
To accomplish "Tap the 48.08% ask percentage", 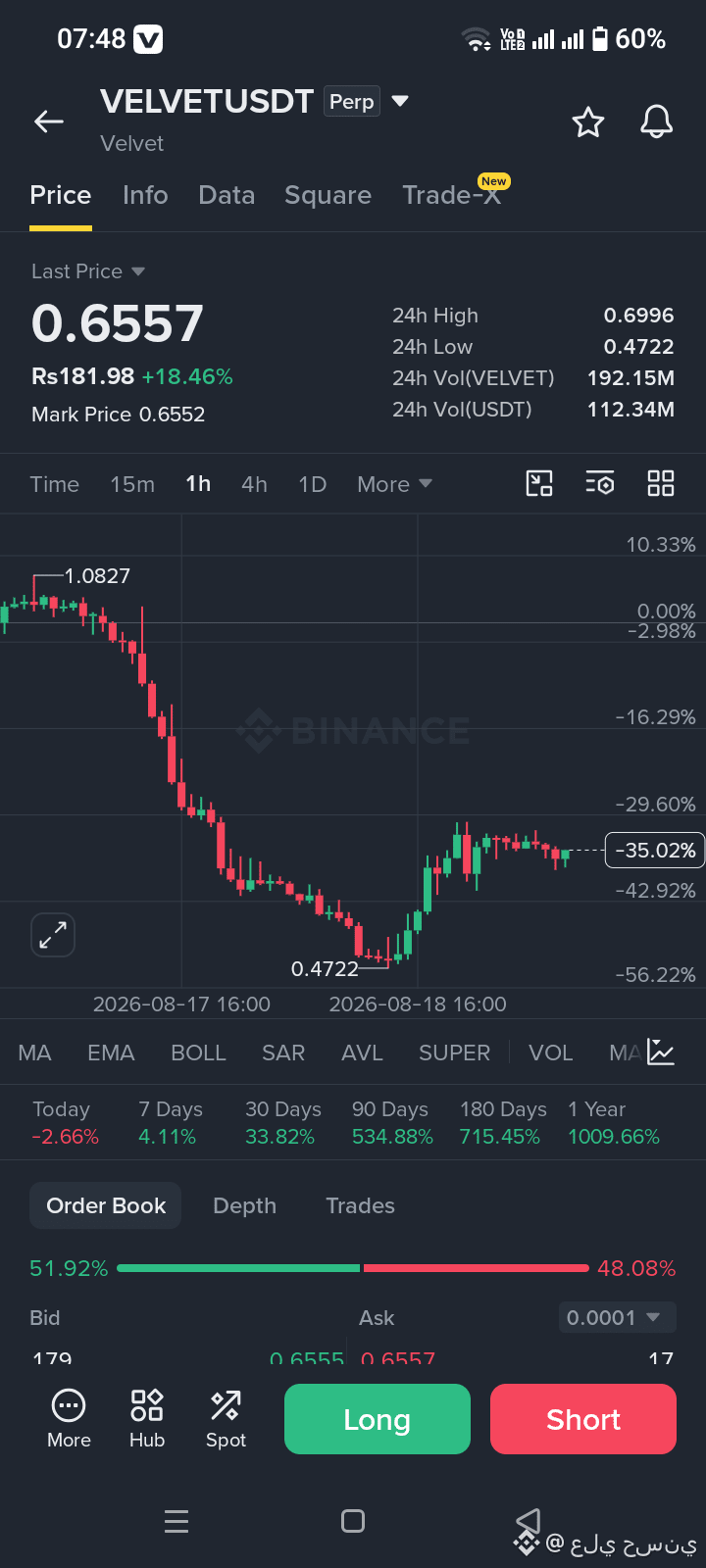I will click(636, 1268).
